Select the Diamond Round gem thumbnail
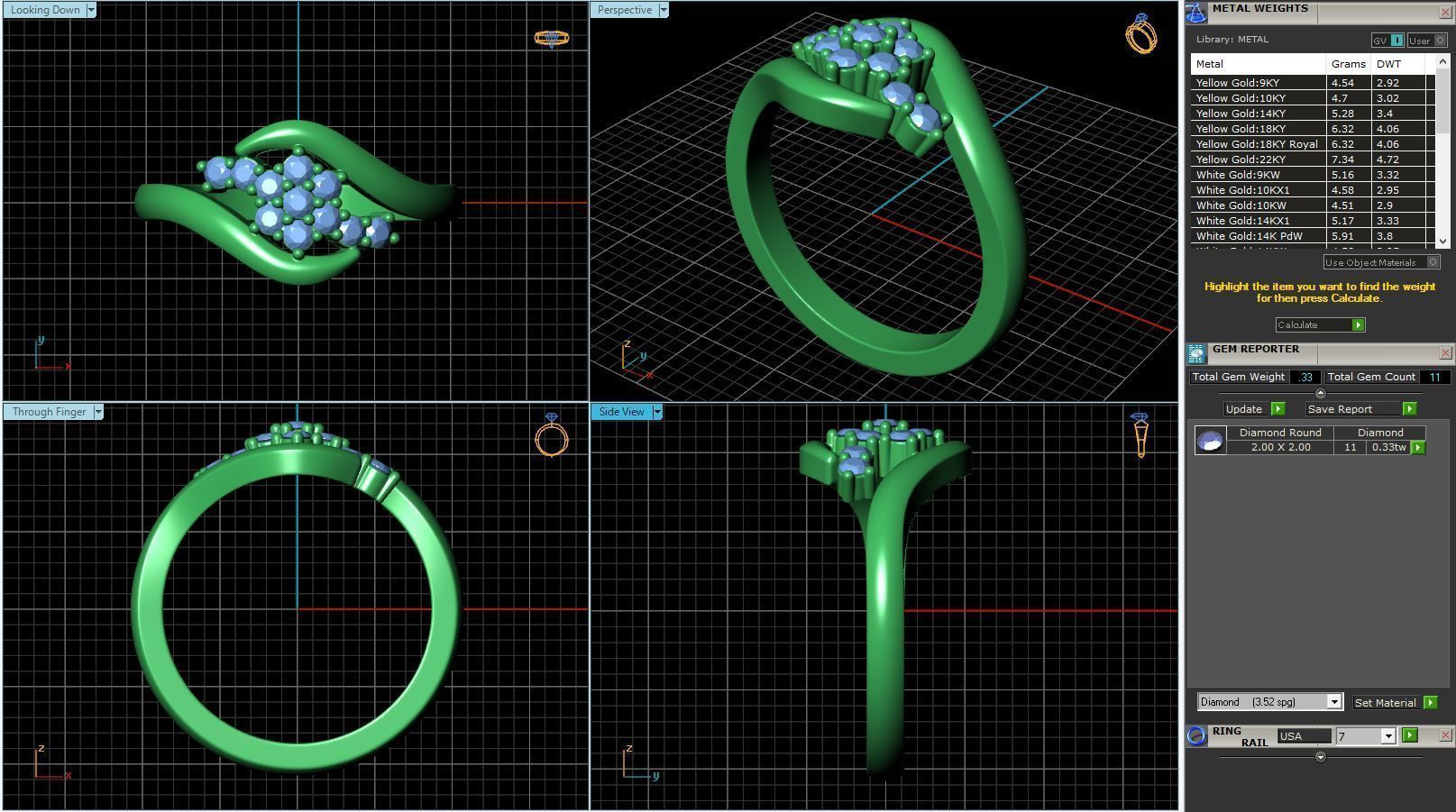Viewport: 1456px width, 812px height. pyautogui.click(x=1210, y=440)
